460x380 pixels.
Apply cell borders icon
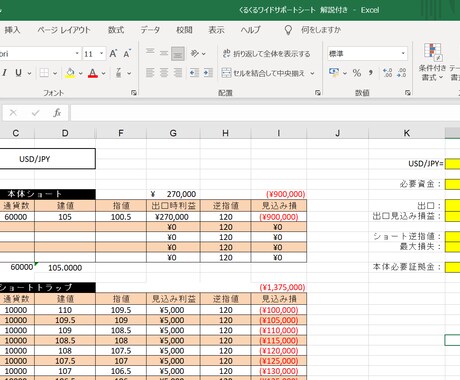pyautogui.click(x=44, y=73)
